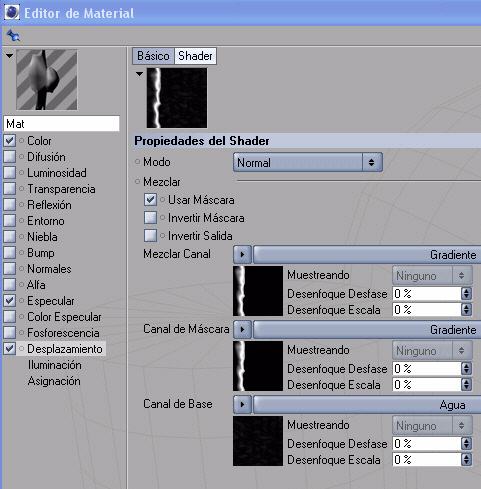Check the Invertir Salida option
481x489 pixels.
point(150,235)
